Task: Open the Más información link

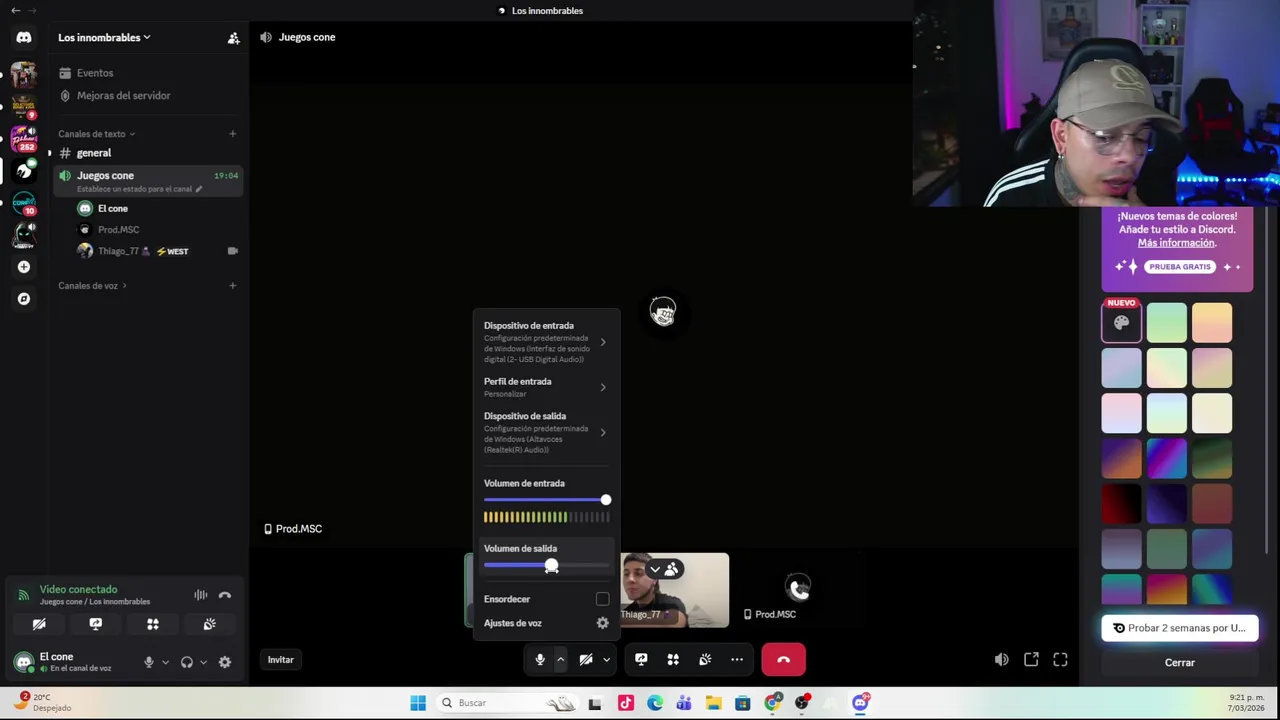Action: tap(1176, 243)
